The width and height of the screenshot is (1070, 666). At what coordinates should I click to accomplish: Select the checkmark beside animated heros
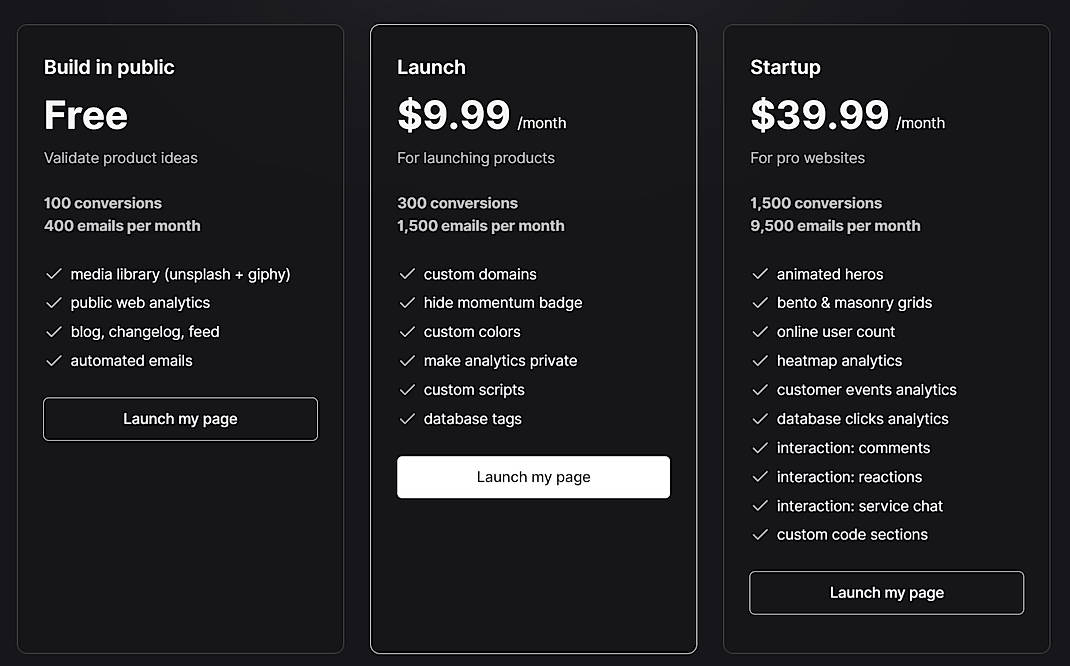click(x=761, y=273)
